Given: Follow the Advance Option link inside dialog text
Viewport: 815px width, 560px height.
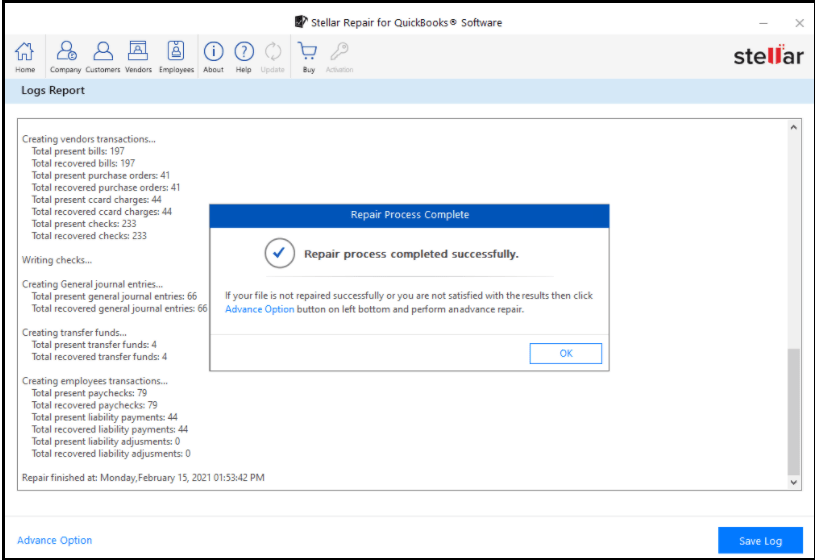Looking at the screenshot, I should pos(259,310).
